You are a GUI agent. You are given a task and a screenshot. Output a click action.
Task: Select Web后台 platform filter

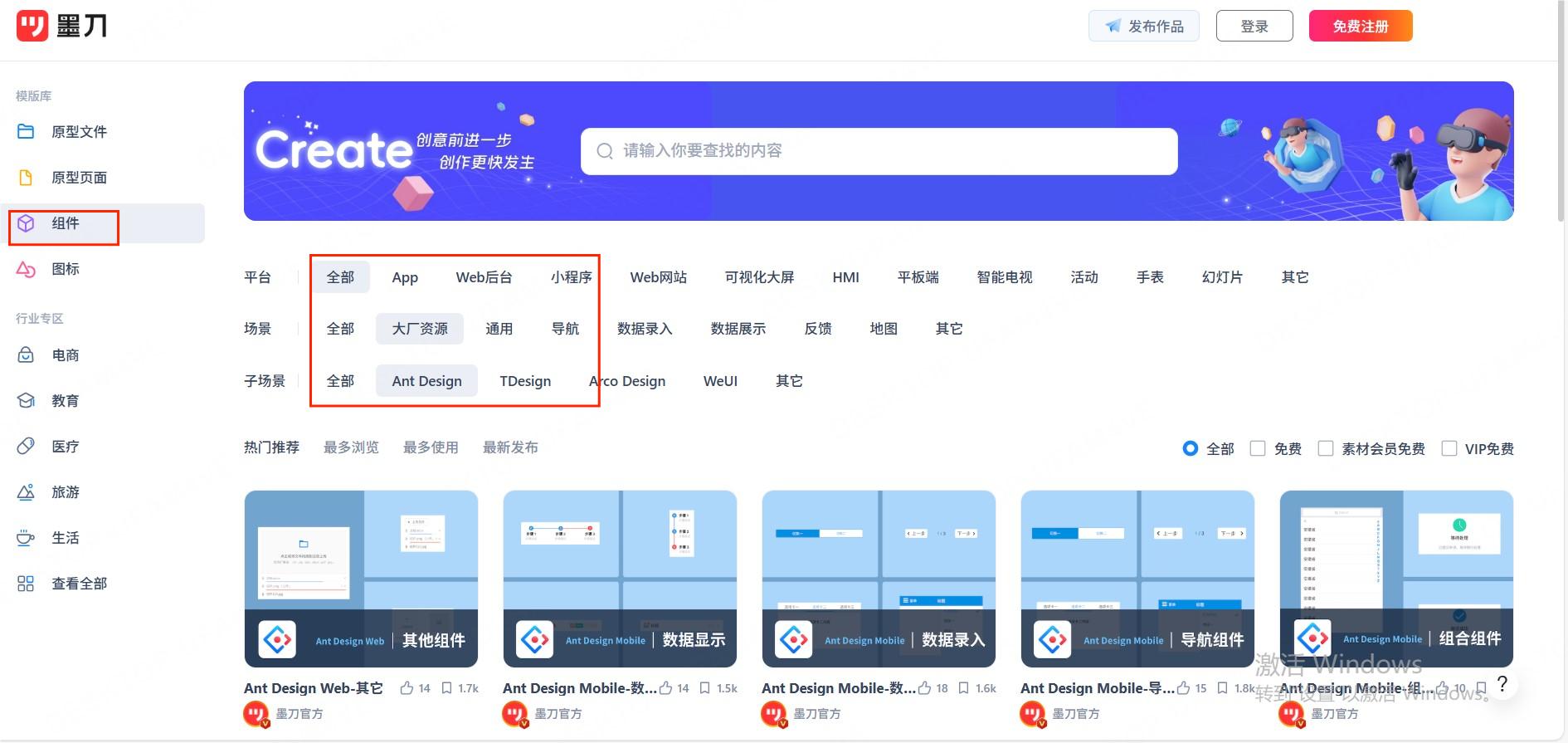(x=484, y=277)
